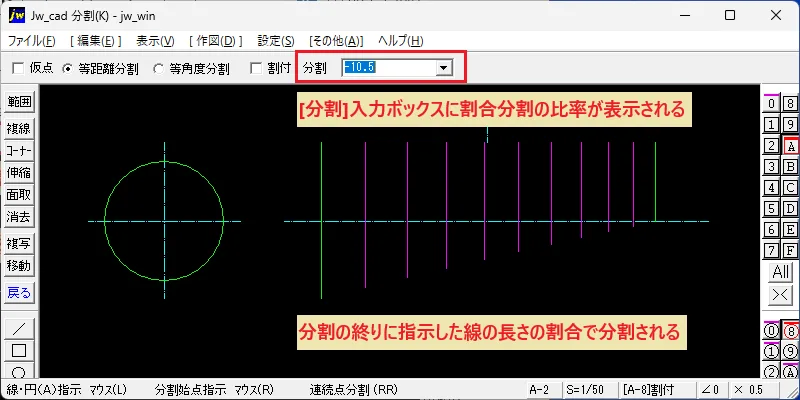The image size is (800, 400).
Task: Open the 分割 value dropdown arrow
Action: coord(444,67)
